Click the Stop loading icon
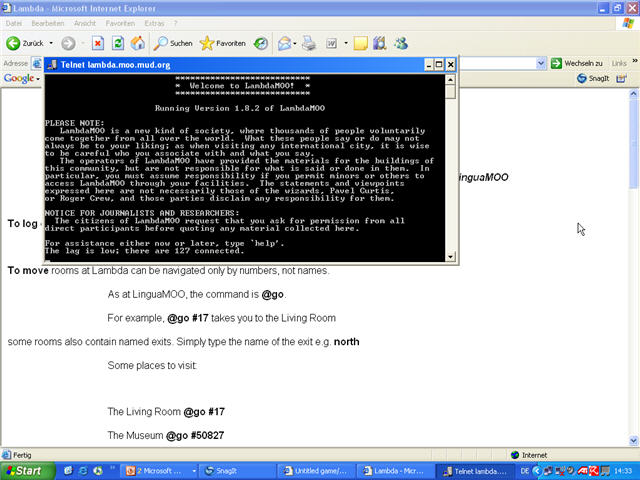The image size is (640, 480). tap(98, 43)
